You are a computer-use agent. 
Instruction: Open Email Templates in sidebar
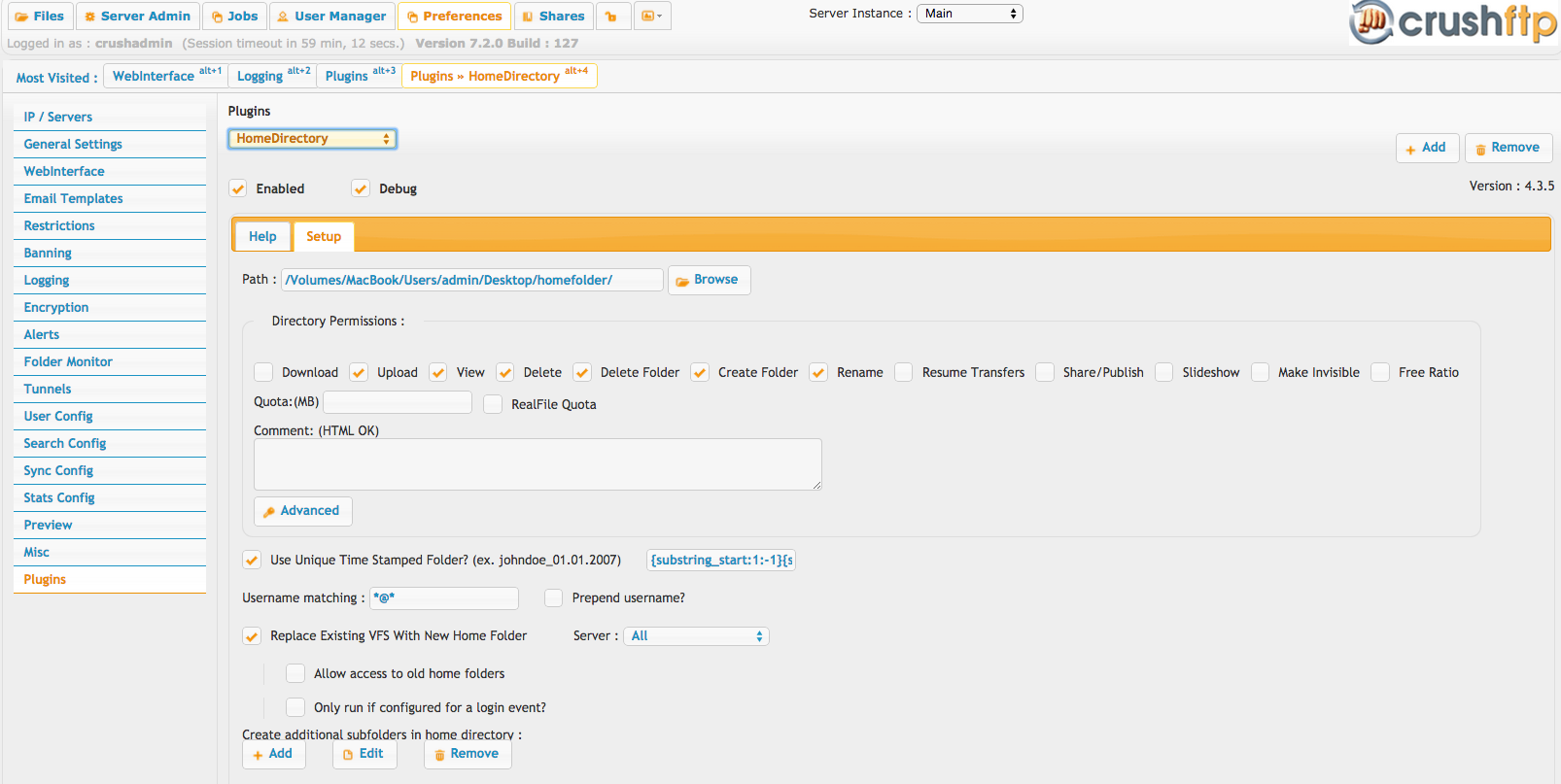click(110, 198)
